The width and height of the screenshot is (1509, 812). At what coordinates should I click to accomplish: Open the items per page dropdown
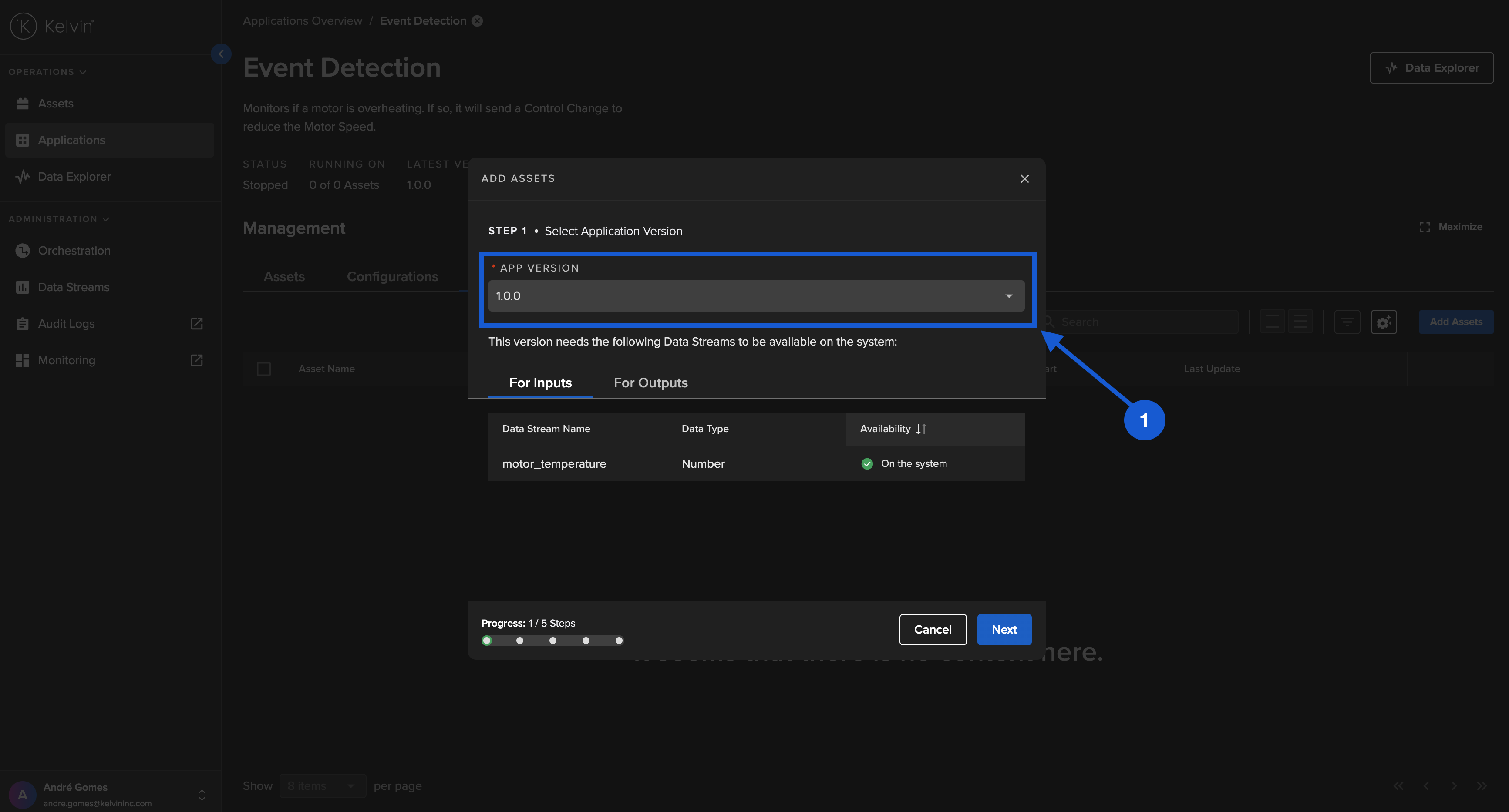click(x=323, y=785)
